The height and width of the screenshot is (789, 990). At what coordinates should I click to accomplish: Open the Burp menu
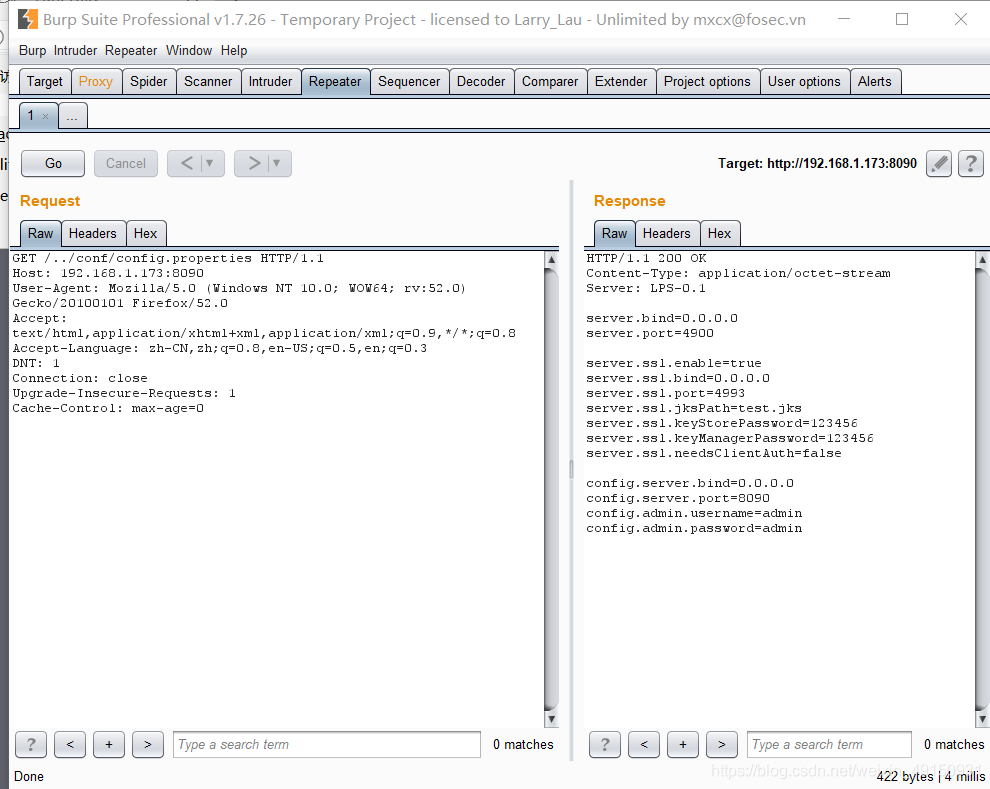pos(32,50)
